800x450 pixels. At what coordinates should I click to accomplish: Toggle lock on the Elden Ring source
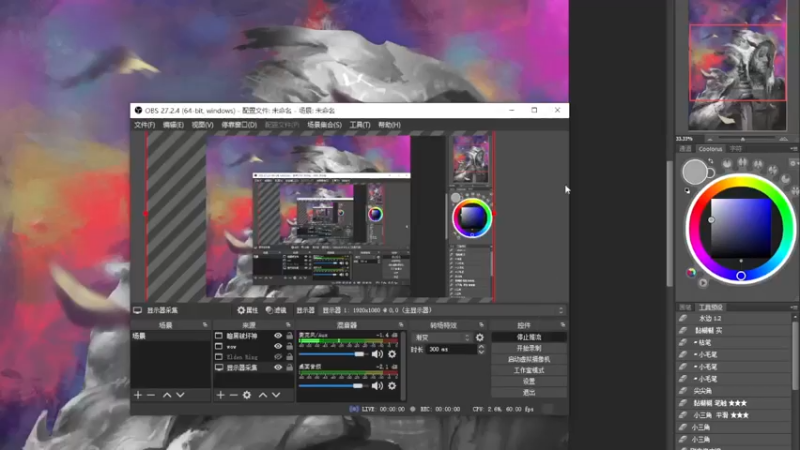289,357
